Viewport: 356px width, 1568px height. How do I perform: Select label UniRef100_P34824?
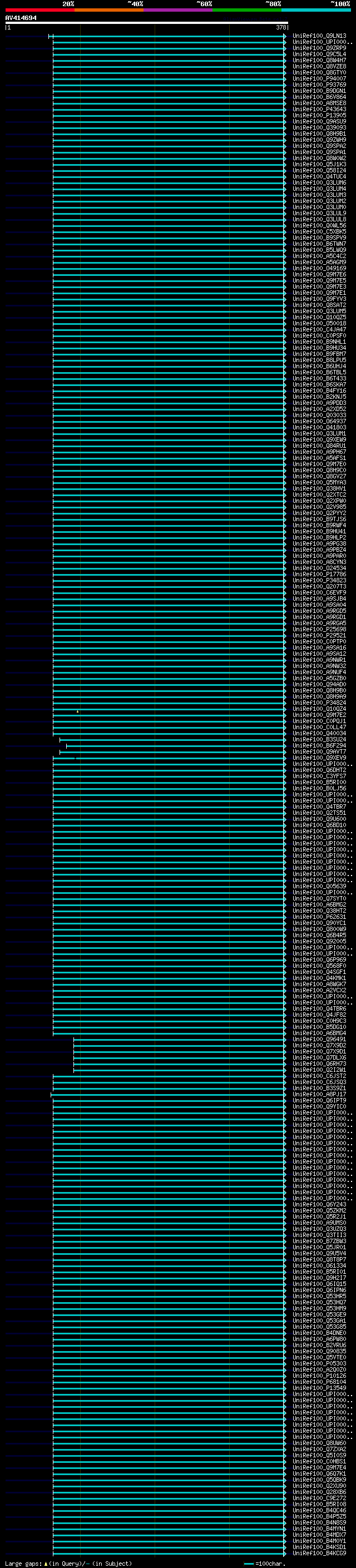point(319,703)
